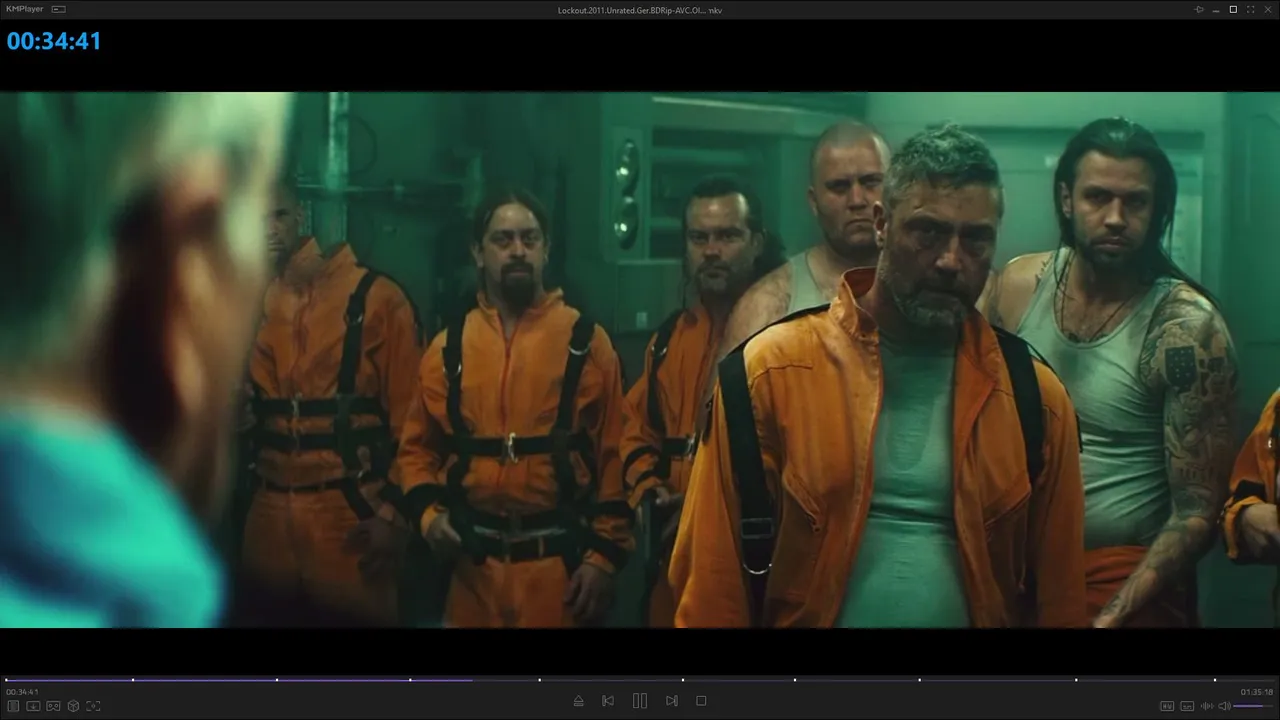The height and width of the screenshot is (720, 1280).
Task: Toggle the subtitle icon
Action: click(x=1187, y=706)
